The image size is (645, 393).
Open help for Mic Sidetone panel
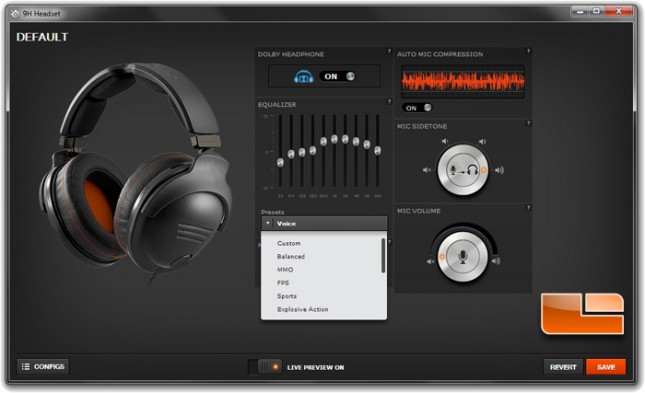click(528, 123)
